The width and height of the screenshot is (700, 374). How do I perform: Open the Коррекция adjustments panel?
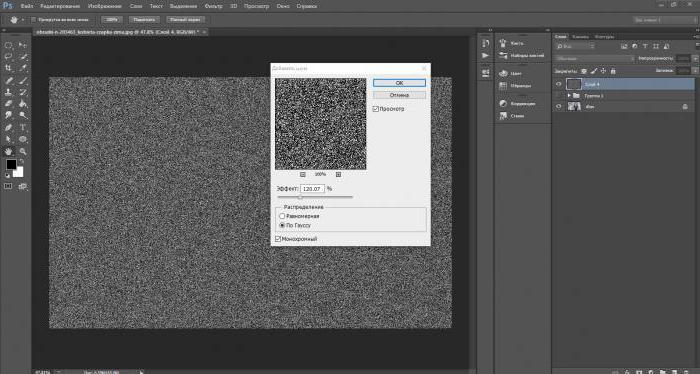(517, 104)
